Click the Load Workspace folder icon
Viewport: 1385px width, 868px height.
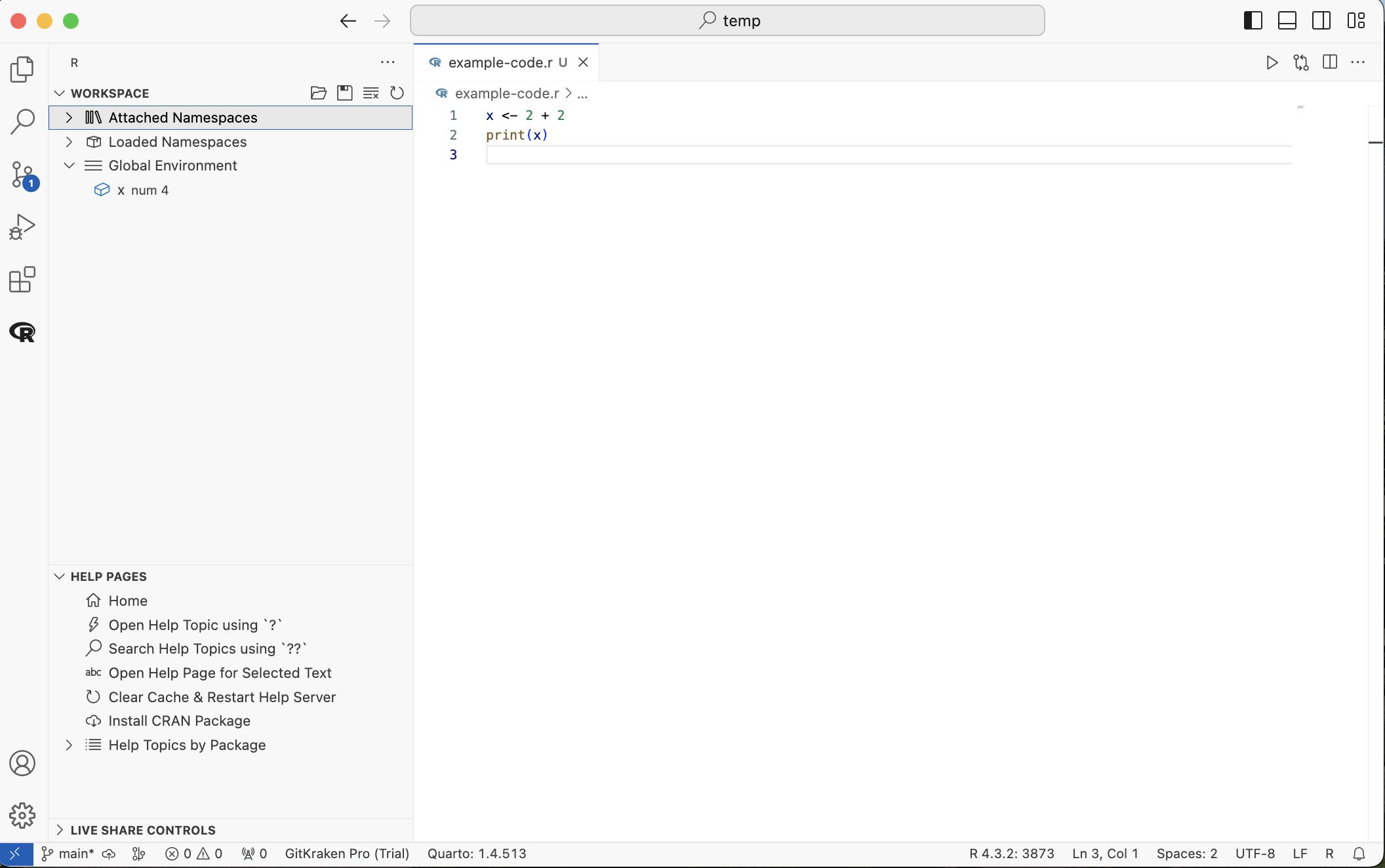(319, 93)
